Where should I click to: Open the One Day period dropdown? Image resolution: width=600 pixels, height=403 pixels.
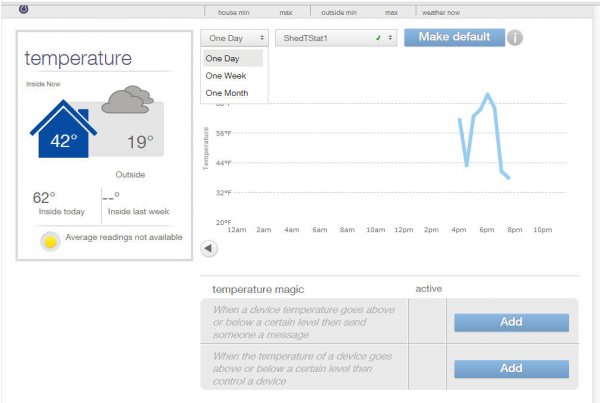click(x=234, y=38)
